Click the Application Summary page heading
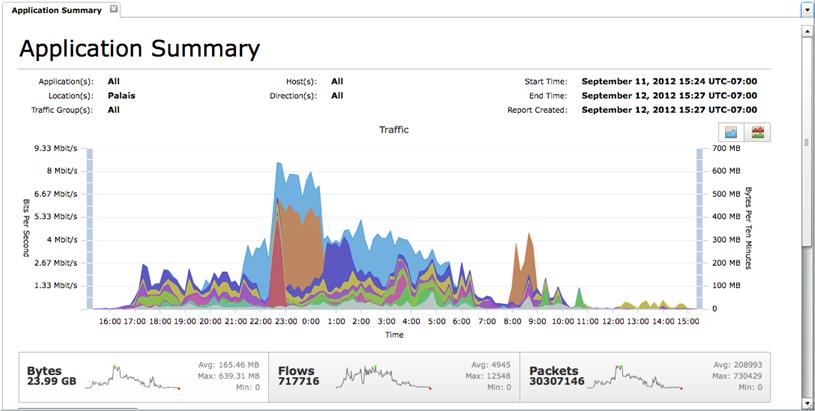Viewport: 815px width, 411px height. pyautogui.click(x=139, y=50)
